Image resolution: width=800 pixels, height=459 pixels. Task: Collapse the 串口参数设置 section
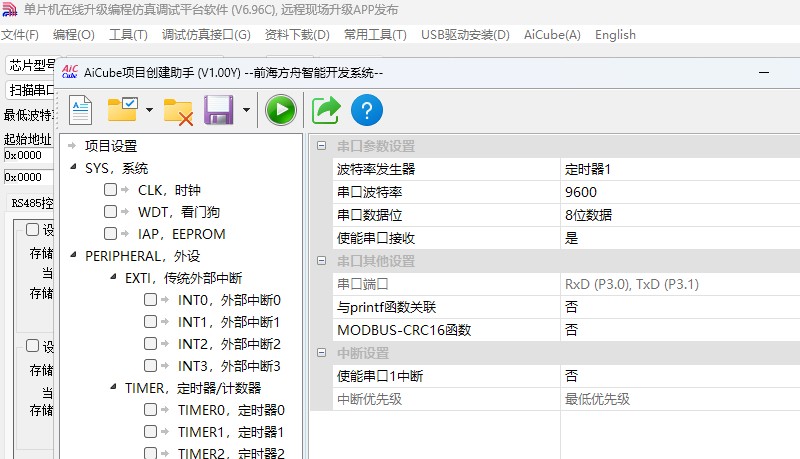coord(321,146)
